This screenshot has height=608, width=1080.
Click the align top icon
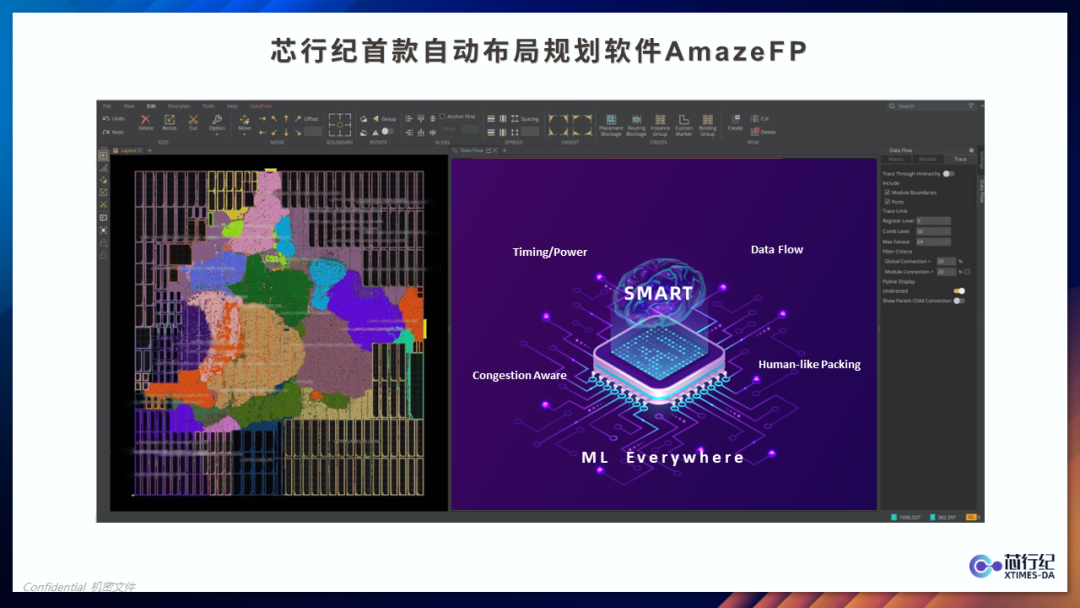tap(421, 118)
